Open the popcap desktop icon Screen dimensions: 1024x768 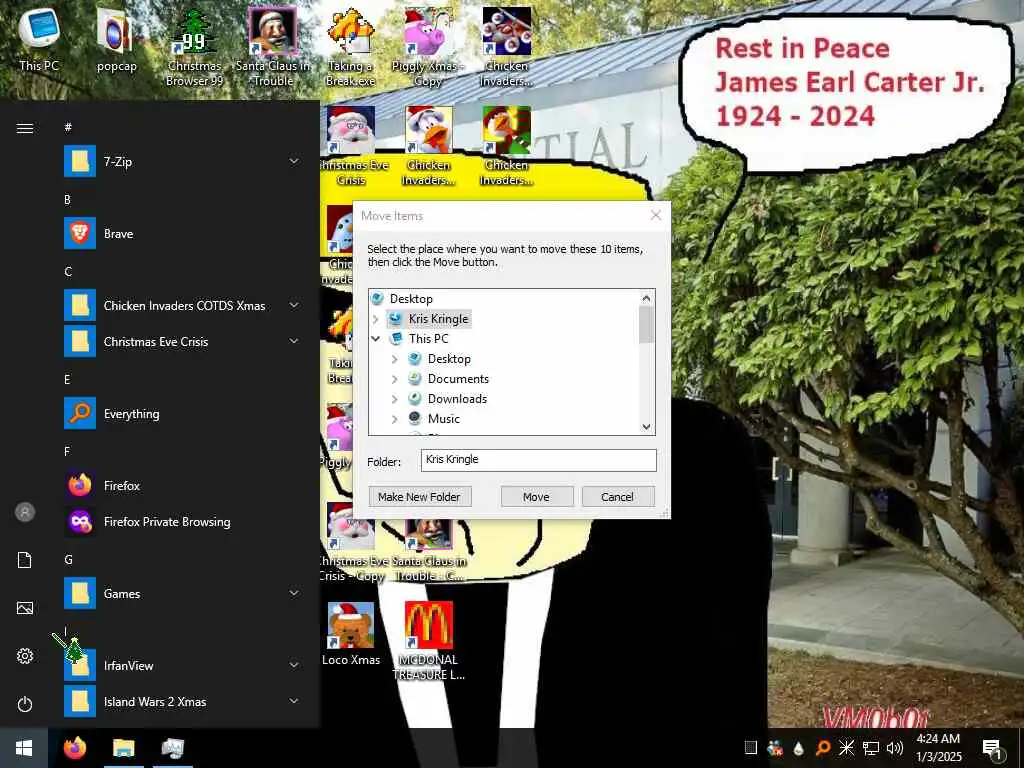[x=116, y=40]
